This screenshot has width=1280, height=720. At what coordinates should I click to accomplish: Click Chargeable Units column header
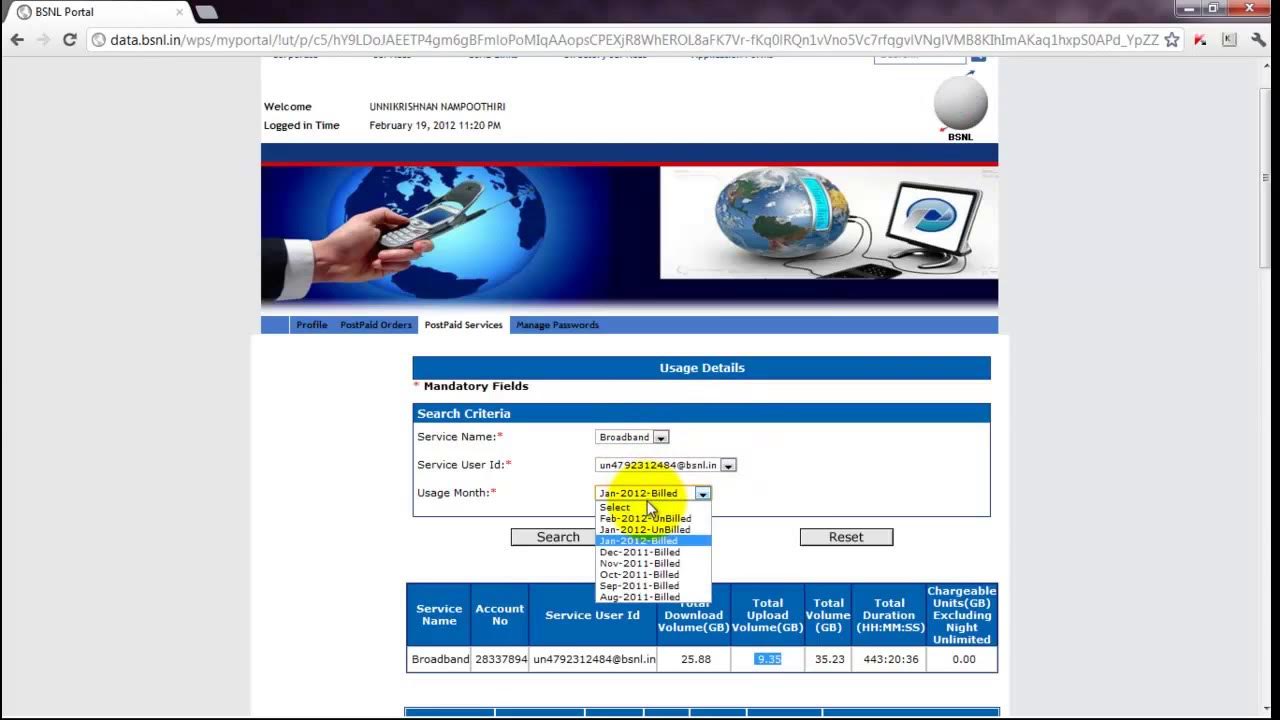962,615
